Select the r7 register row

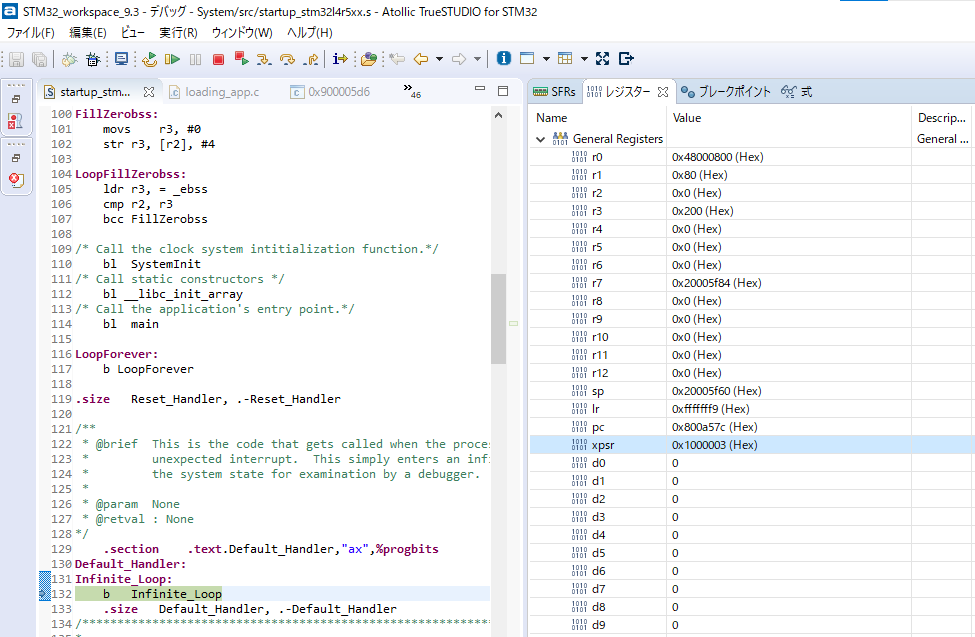[752, 283]
